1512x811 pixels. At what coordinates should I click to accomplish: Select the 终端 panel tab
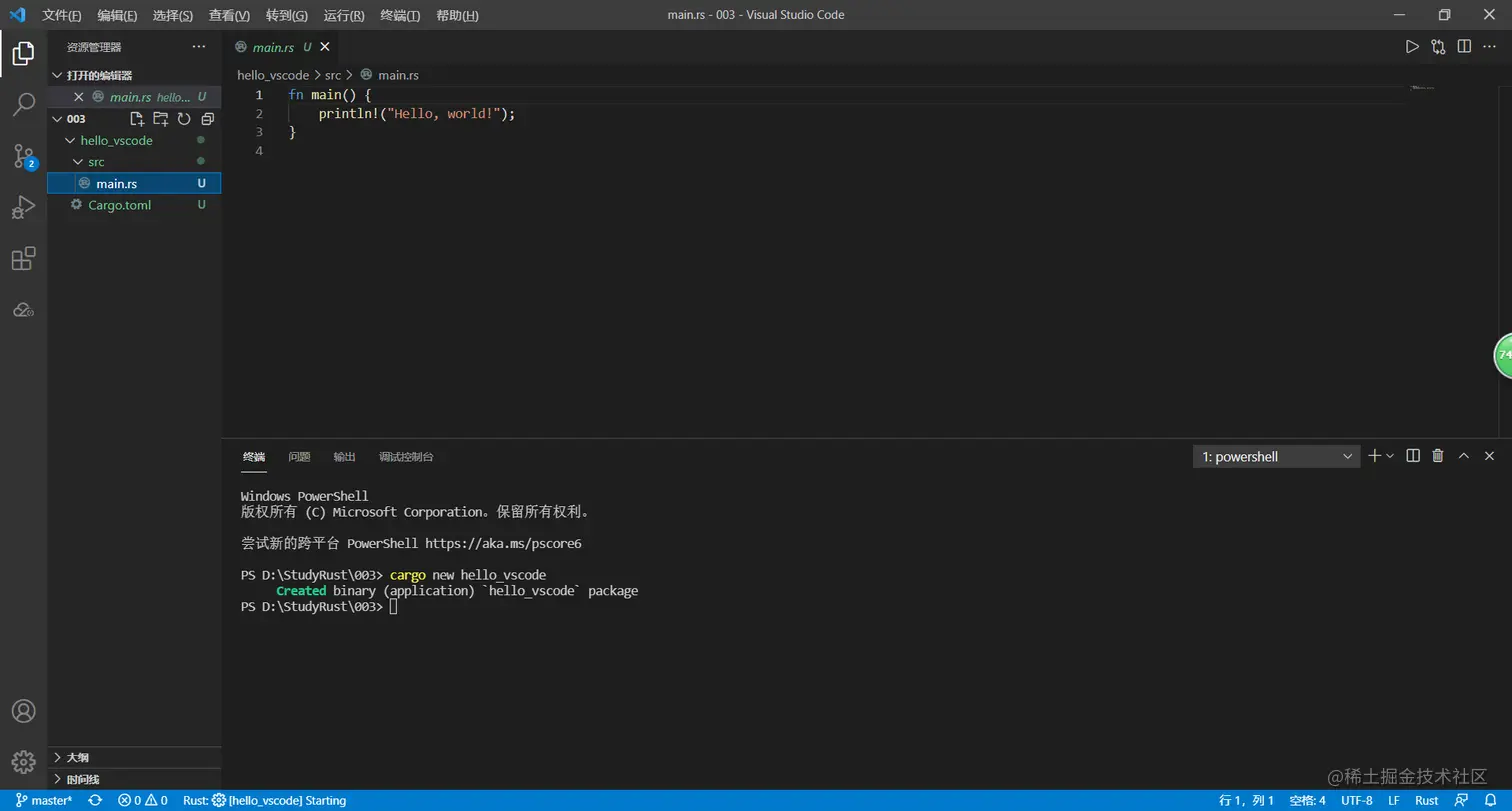[x=254, y=456]
